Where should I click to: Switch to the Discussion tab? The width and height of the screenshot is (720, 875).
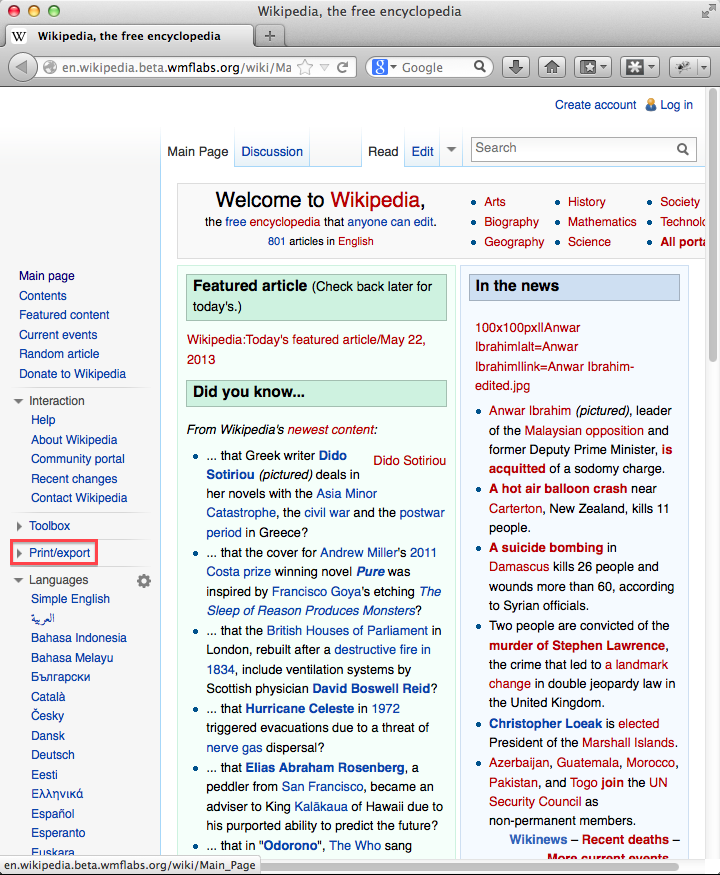point(272,152)
